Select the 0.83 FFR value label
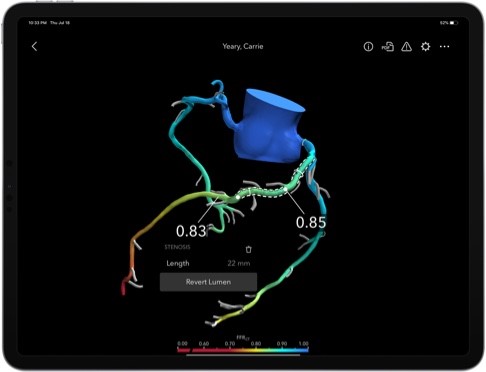The height and width of the screenshot is (372, 486). click(x=191, y=231)
